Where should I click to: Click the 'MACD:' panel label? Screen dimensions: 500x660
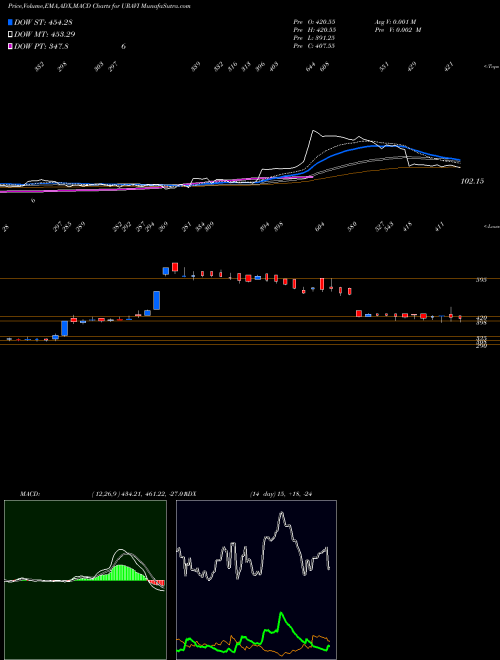point(29,494)
